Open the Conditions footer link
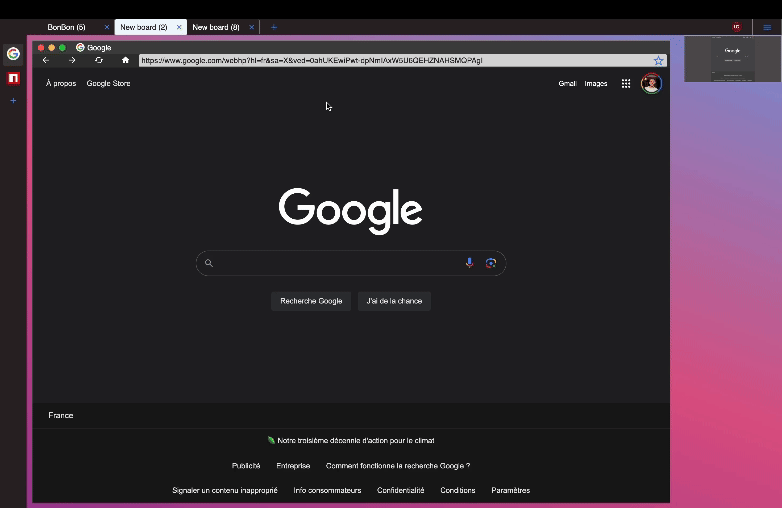782x508 pixels. click(458, 491)
